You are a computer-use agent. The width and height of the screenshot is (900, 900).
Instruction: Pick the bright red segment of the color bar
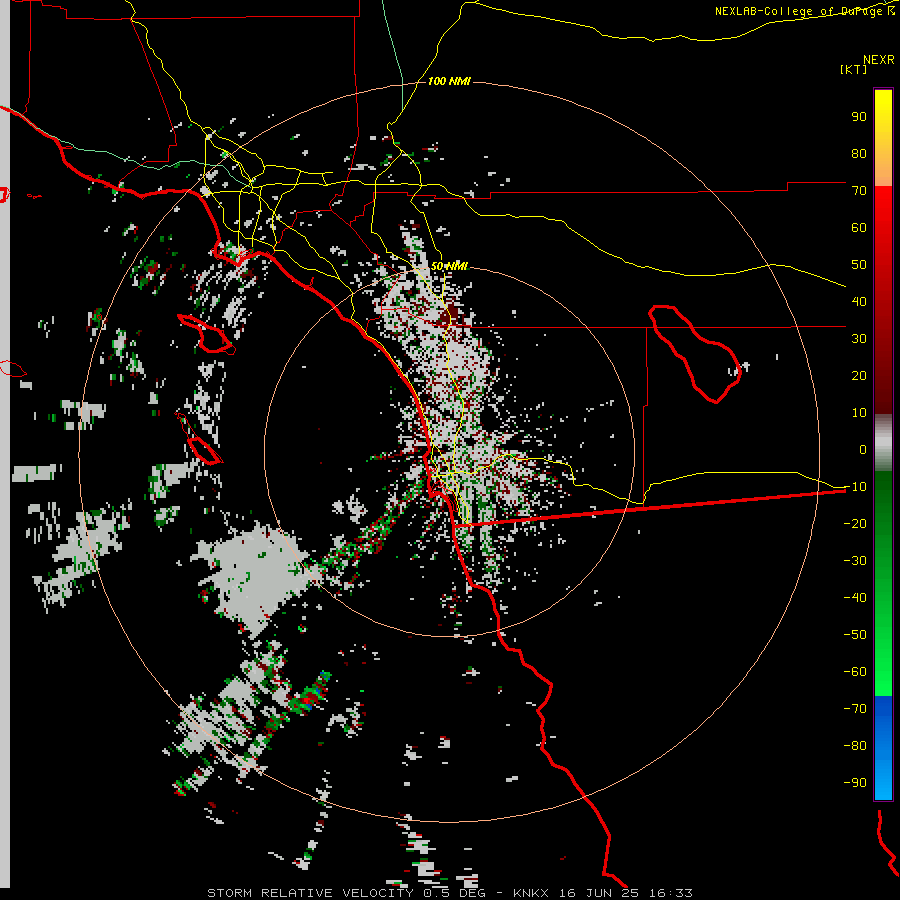883,300
